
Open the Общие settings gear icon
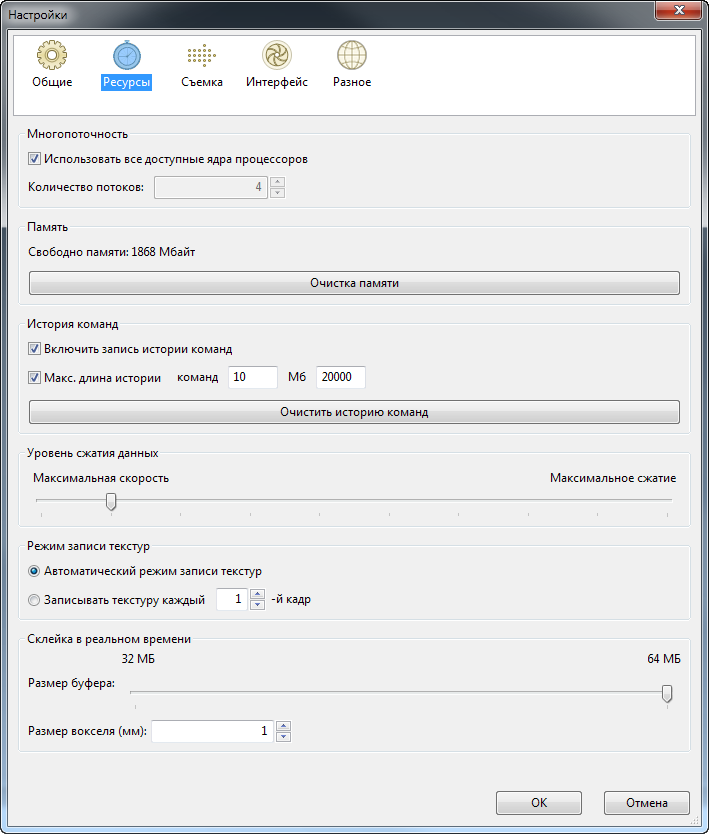tap(52, 55)
